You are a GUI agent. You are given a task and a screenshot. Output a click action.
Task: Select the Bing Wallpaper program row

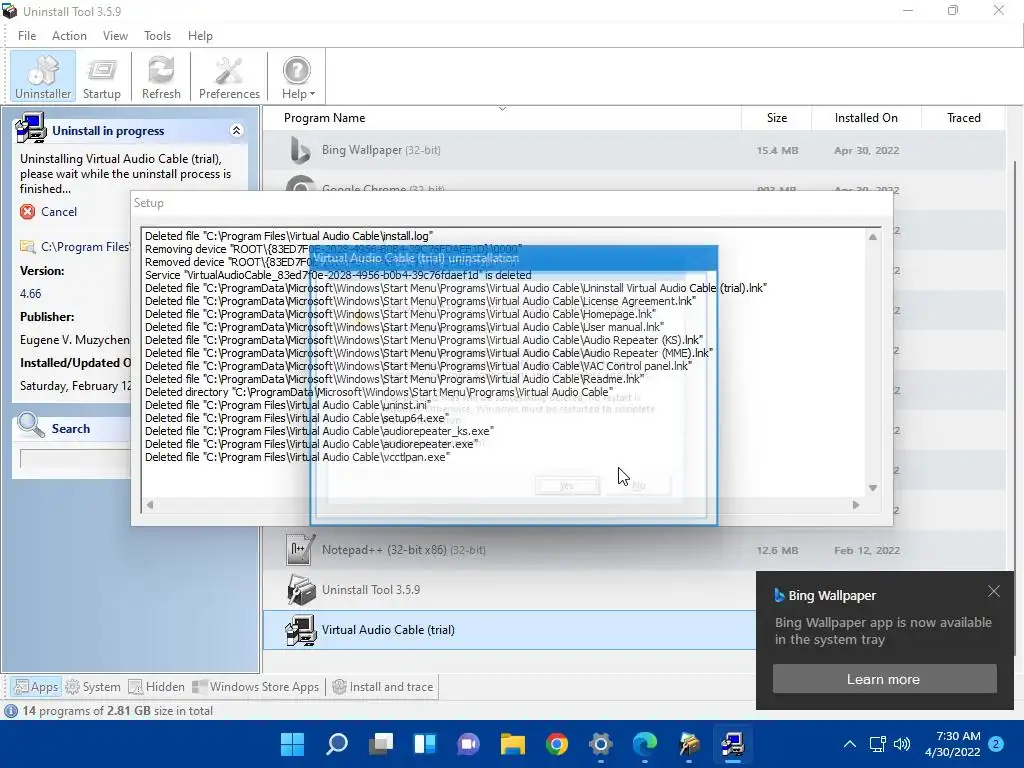pyautogui.click(x=633, y=150)
